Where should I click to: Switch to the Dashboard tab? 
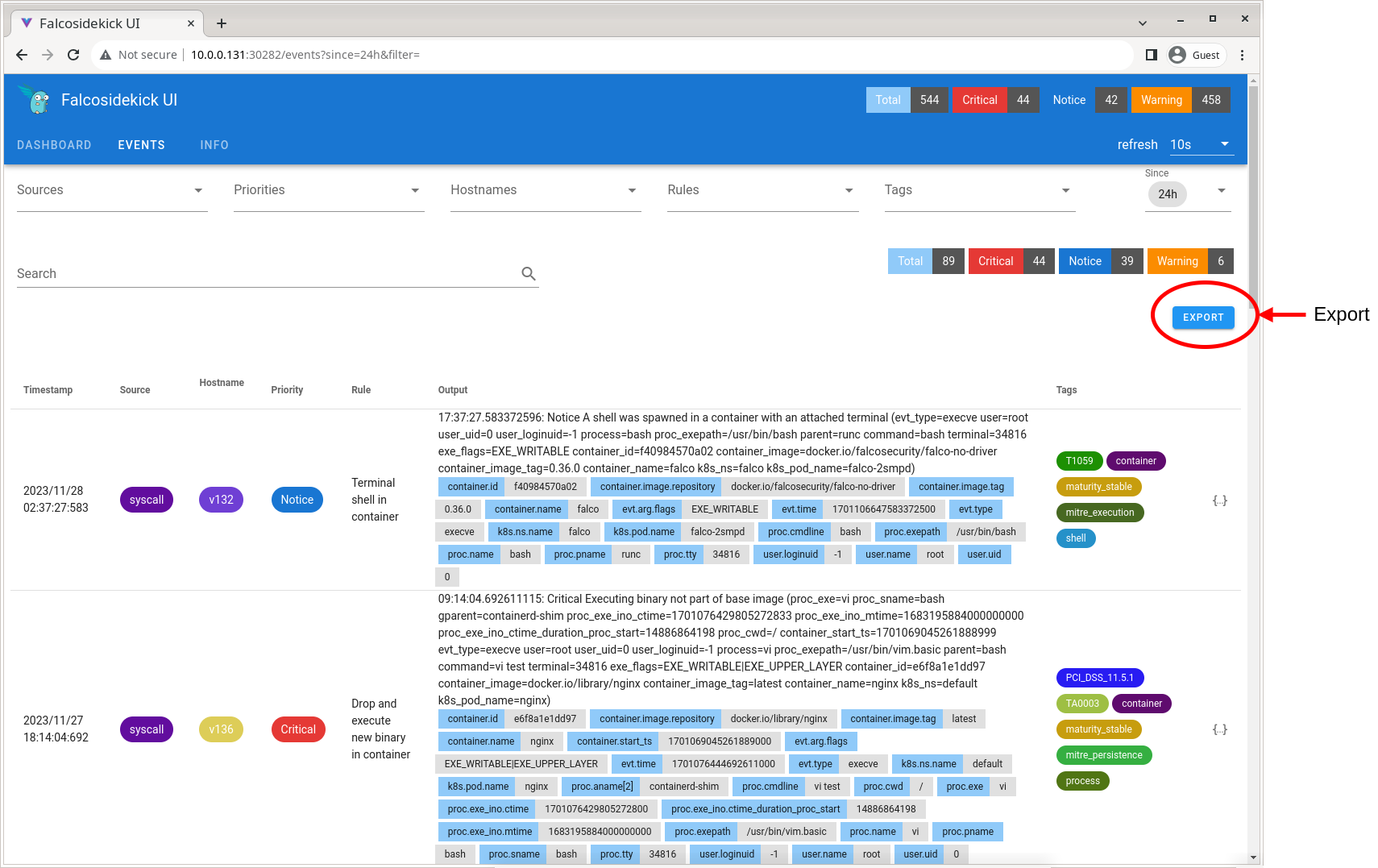(54, 145)
